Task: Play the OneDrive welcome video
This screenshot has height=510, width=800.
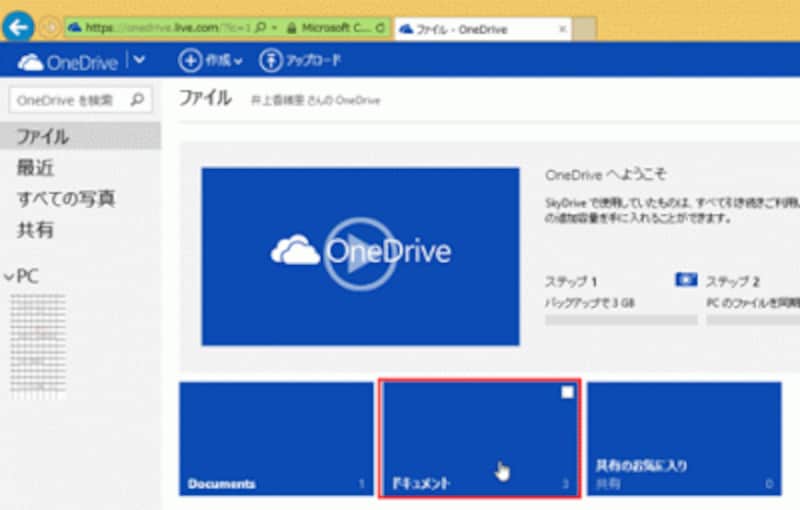Action: 360,256
